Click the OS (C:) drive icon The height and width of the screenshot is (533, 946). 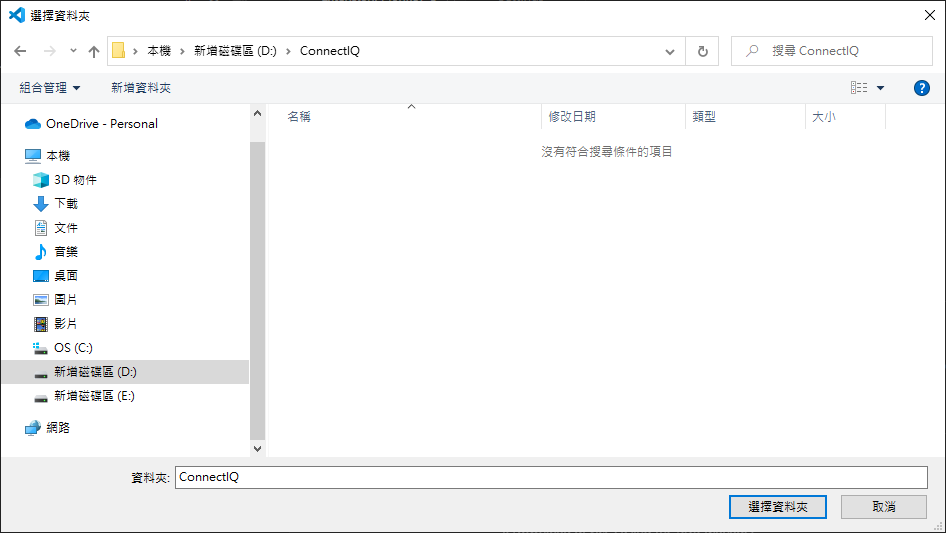pyautogui.click(x=40, y=348)
